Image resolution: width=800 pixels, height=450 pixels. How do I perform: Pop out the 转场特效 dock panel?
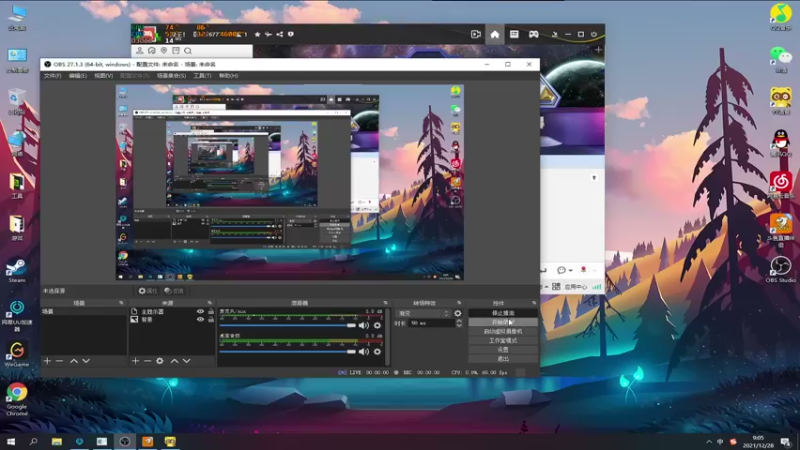(x=459, y=303)
